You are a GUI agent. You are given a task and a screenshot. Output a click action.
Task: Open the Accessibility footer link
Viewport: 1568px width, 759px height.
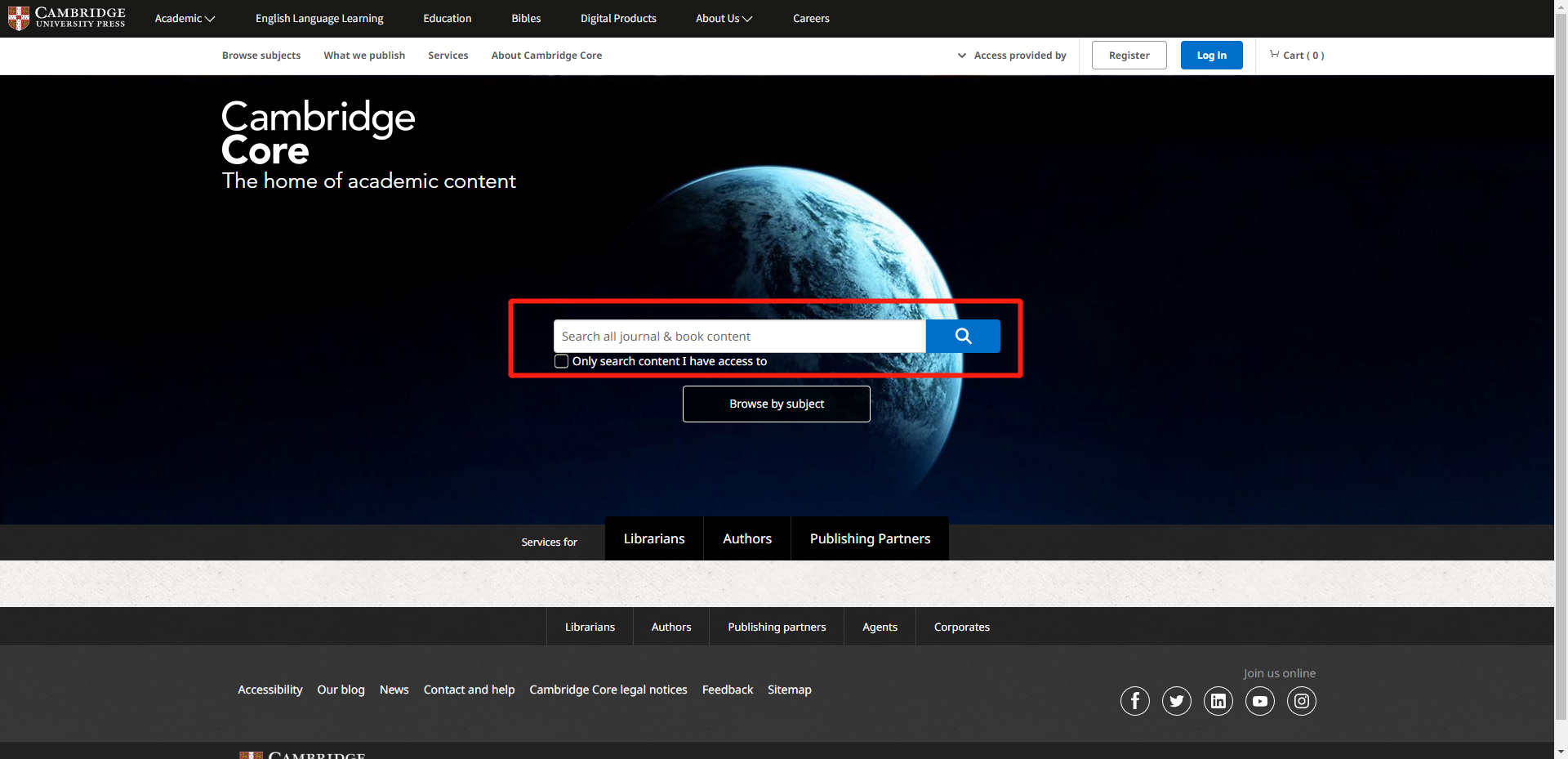[270, 690]
